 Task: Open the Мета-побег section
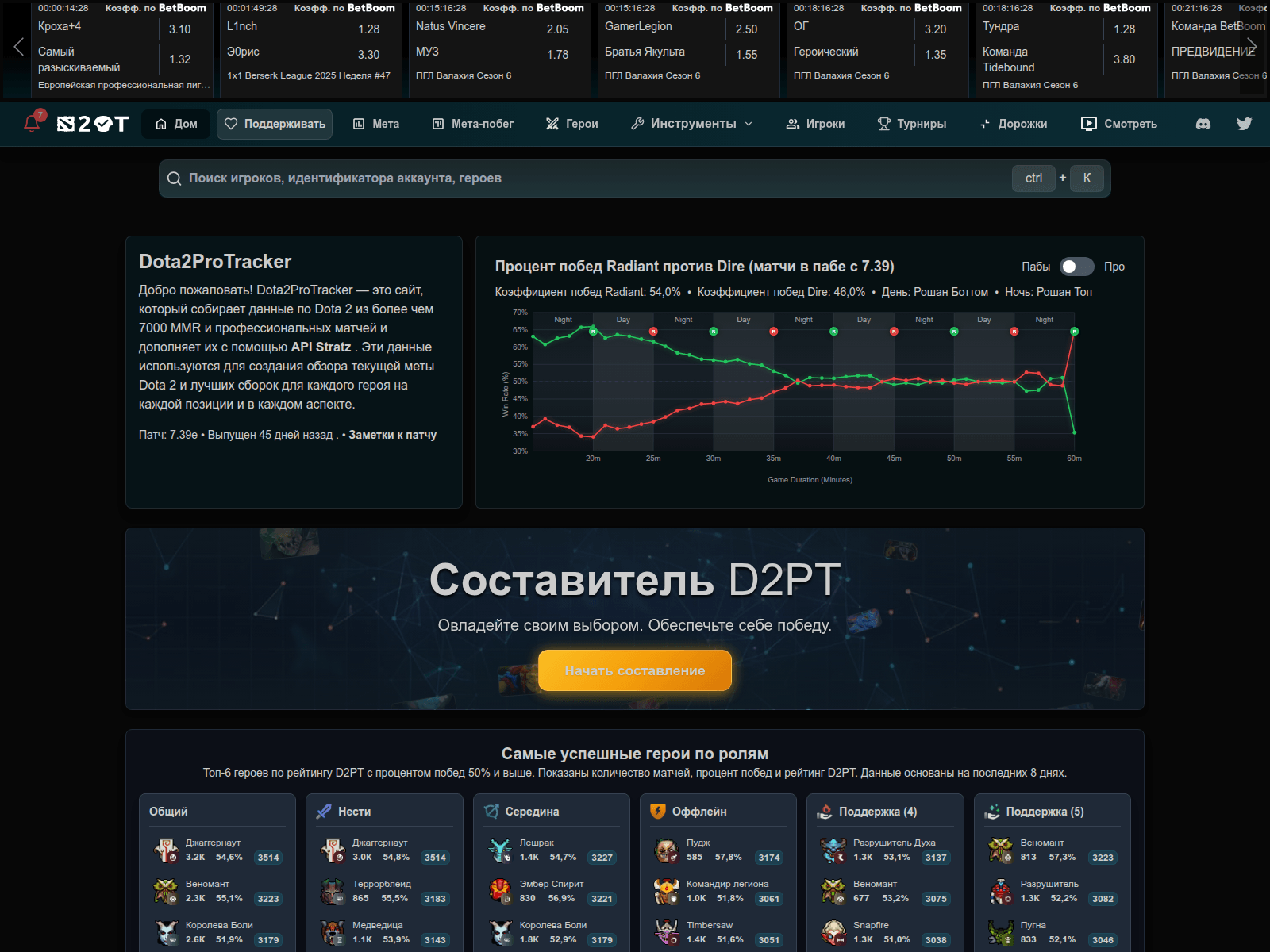[x=473, y=124]
